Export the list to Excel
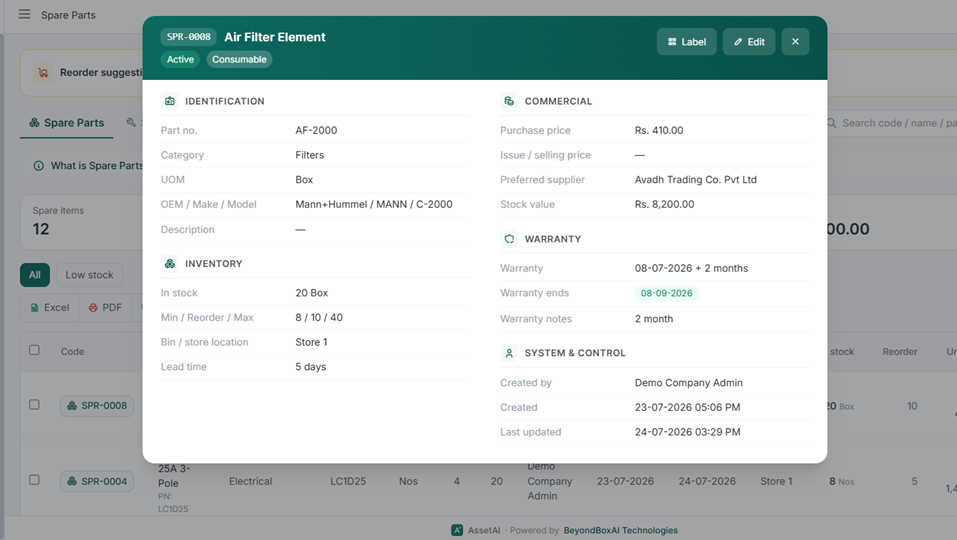The width and height of the screenshot is (957, 540). [x=50, y=308]
